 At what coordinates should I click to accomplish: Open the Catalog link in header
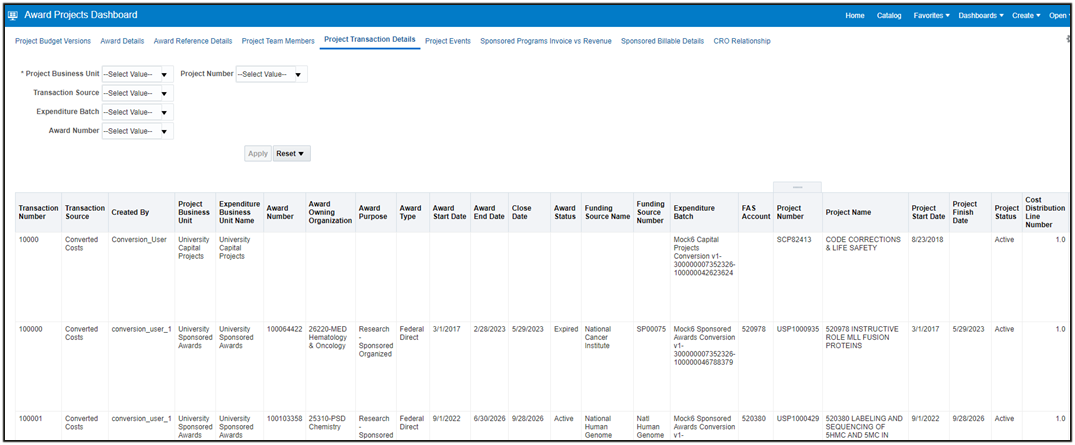click(x=889, y=15)
